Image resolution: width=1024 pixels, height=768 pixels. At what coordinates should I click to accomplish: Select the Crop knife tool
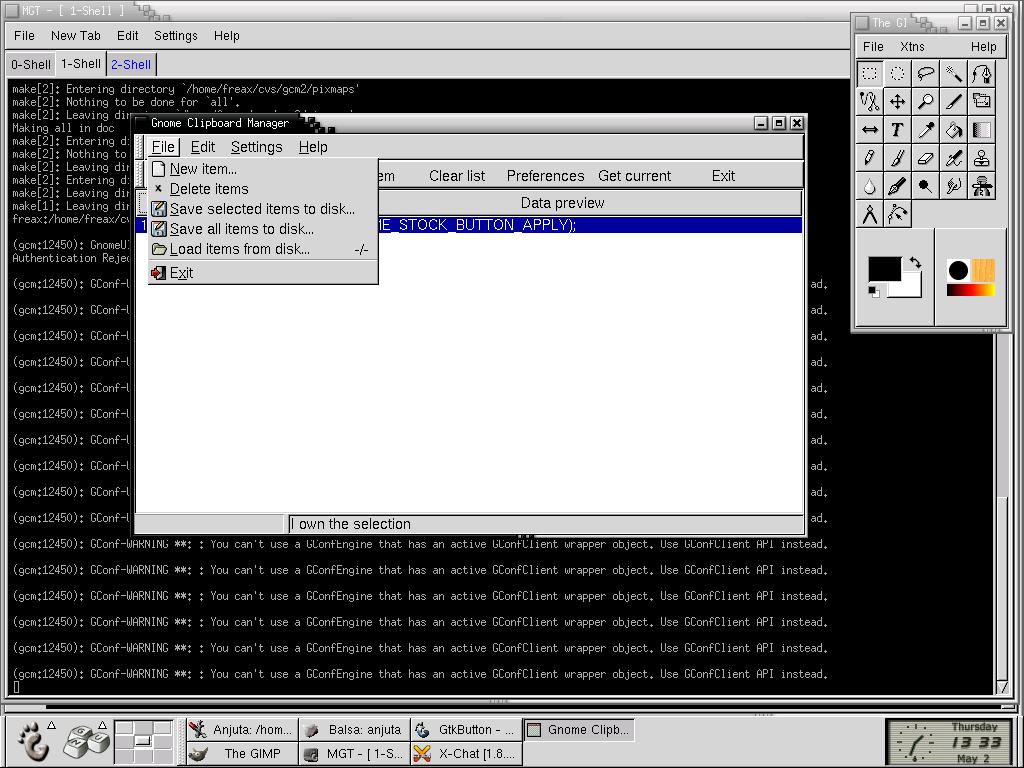tap(953, 101)
